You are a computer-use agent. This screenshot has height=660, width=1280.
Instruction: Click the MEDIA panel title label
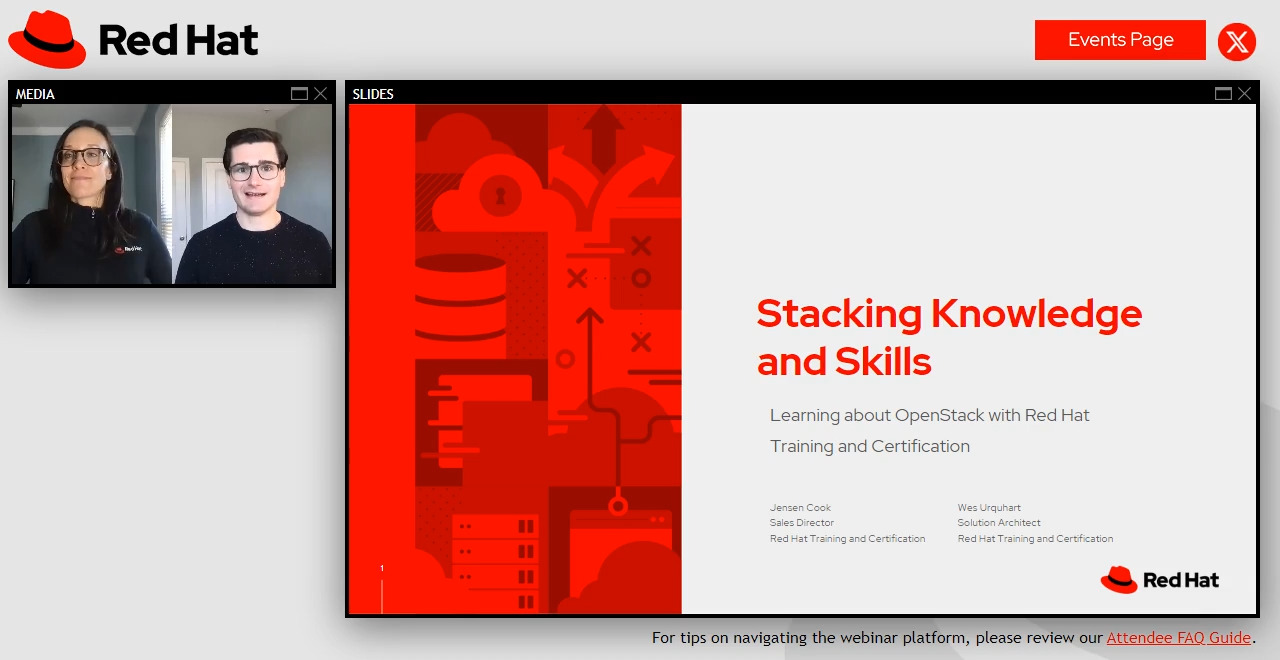(35, 94)
